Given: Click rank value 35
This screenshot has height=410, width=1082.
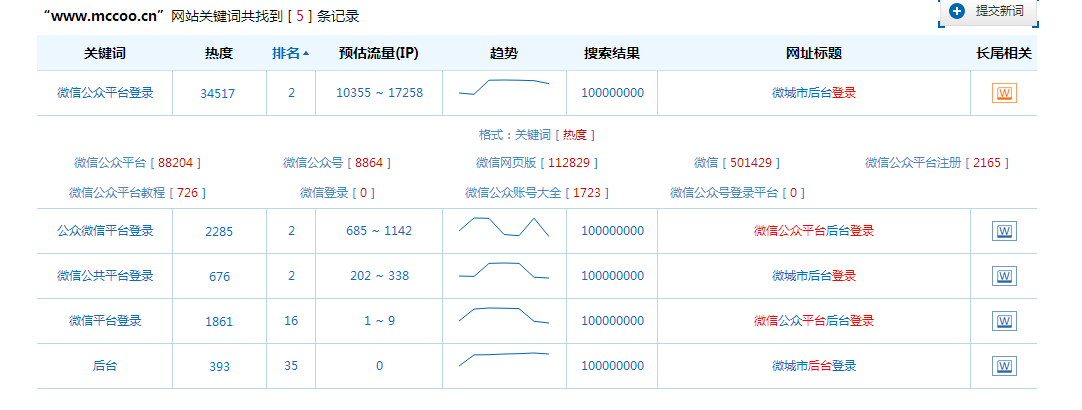Looking at the screenshot, I should (291, 365).
